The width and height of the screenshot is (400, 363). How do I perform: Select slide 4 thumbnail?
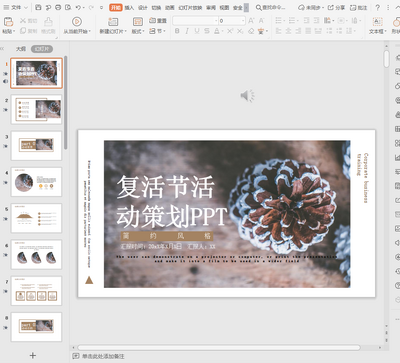point(36,182)
